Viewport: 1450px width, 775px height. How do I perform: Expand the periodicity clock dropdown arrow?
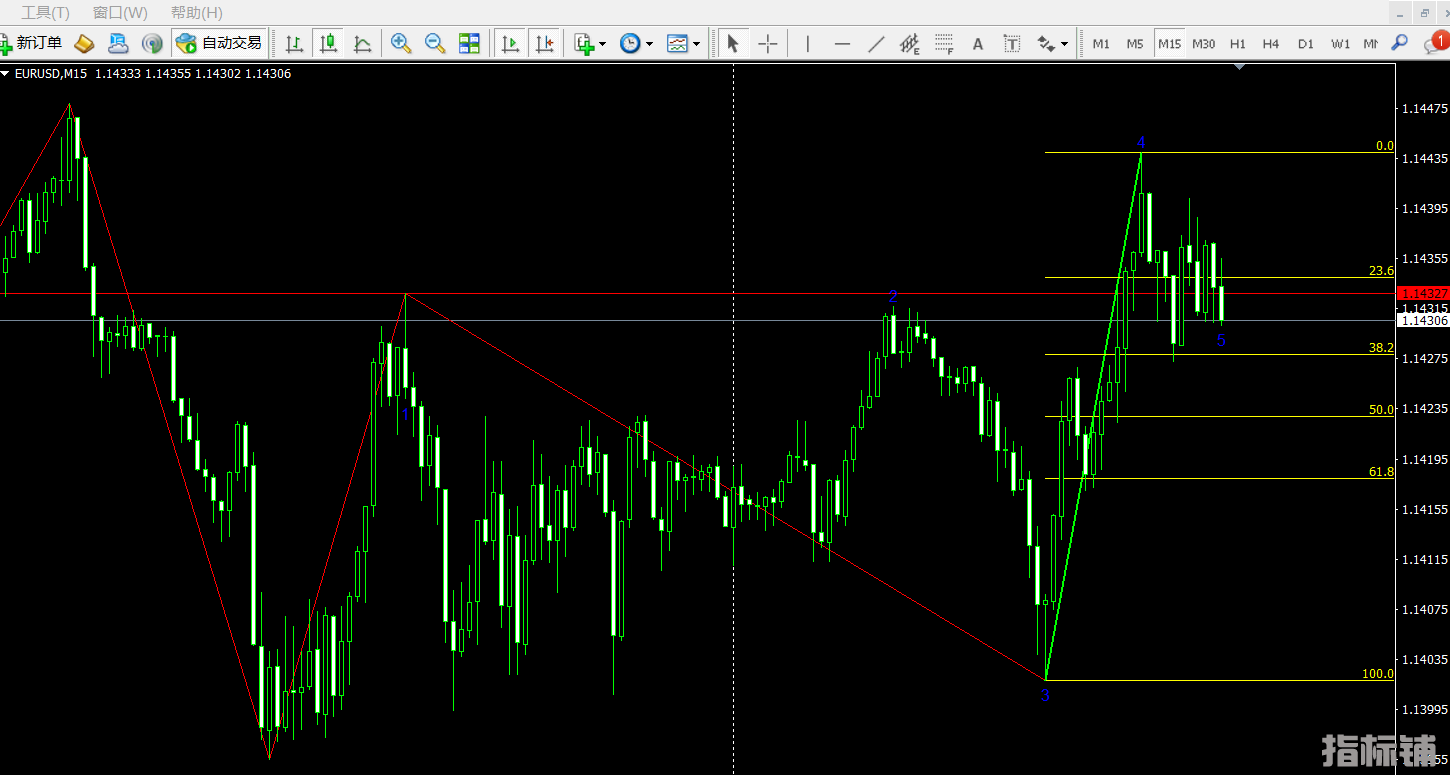[649, 44]
